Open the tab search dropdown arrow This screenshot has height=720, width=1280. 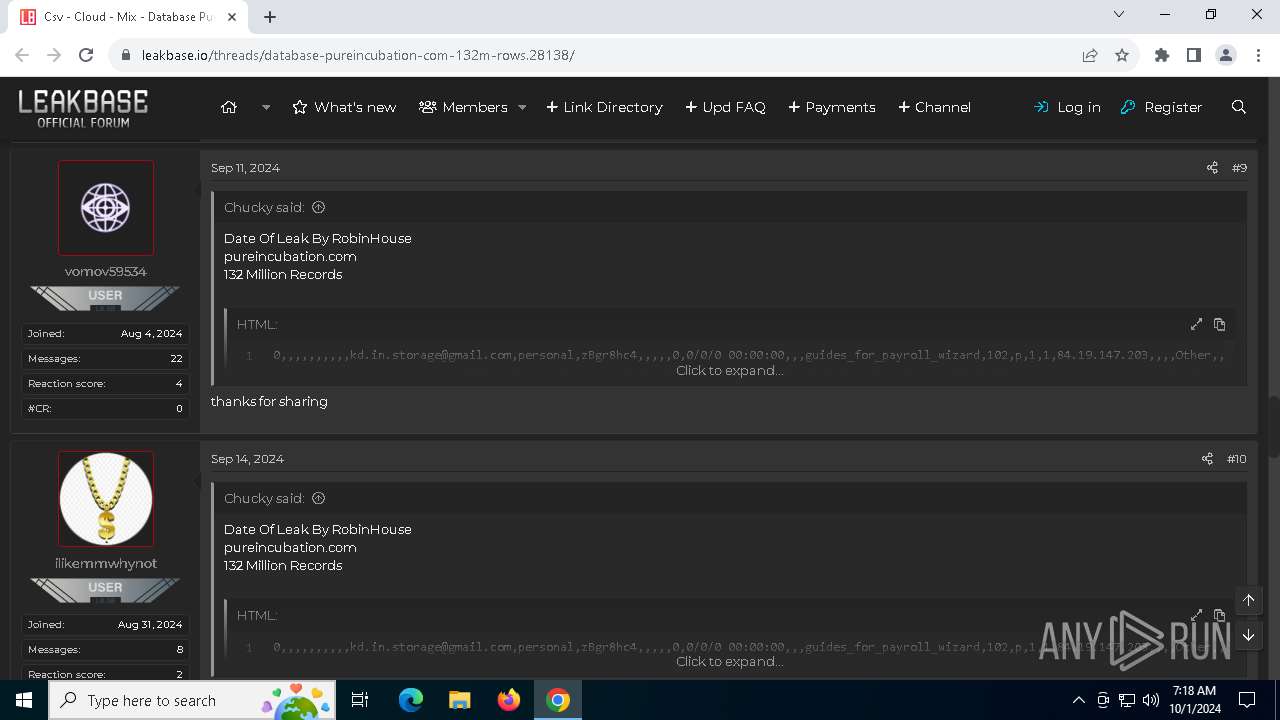point(1119,15)
